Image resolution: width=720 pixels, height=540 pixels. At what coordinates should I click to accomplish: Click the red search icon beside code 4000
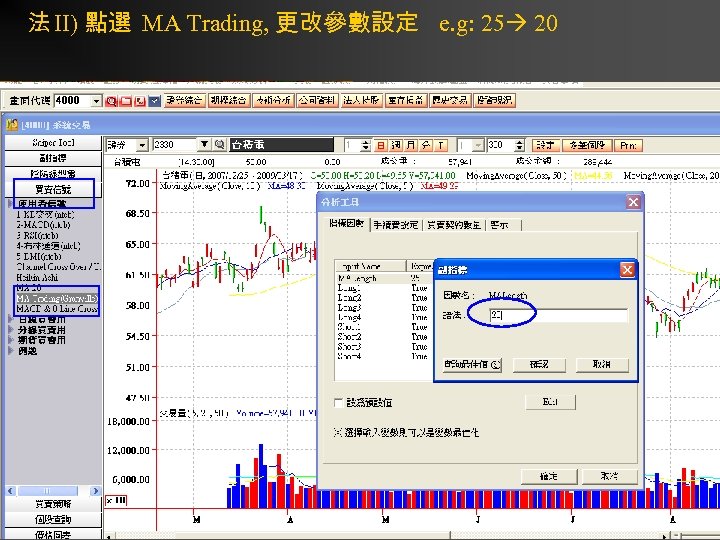click(111, 101)
